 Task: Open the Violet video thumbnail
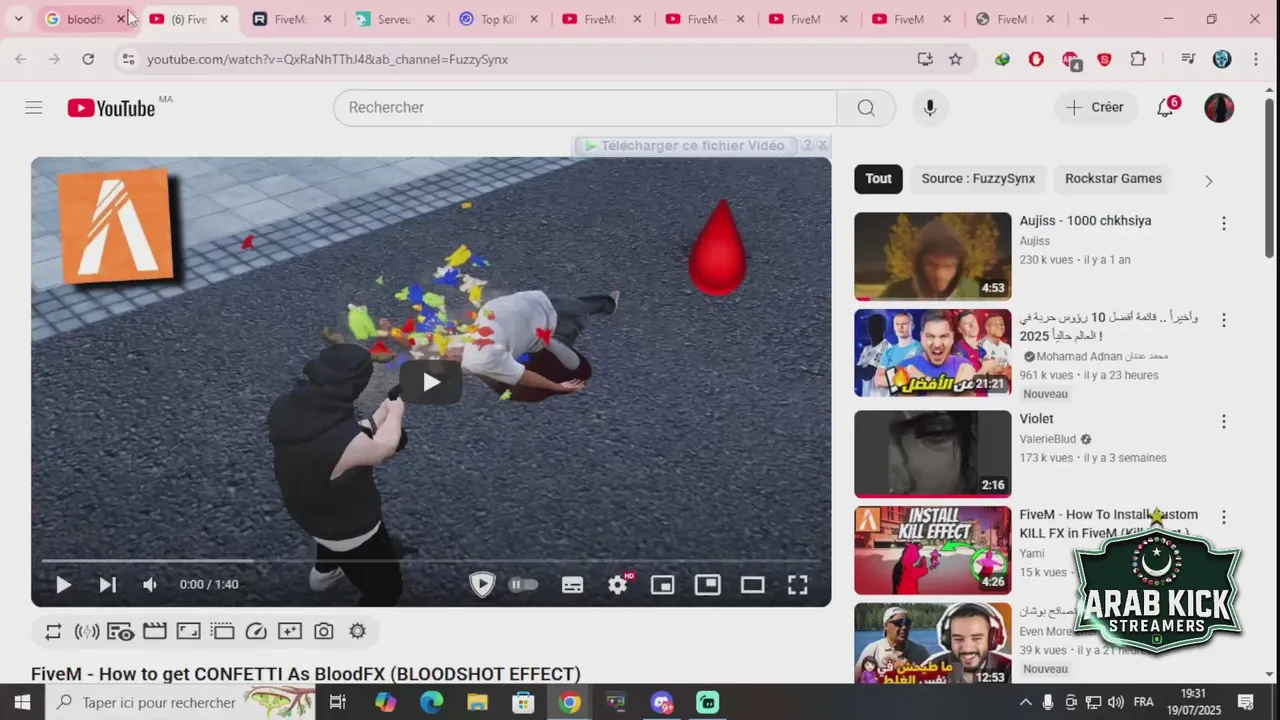(933, 454)
